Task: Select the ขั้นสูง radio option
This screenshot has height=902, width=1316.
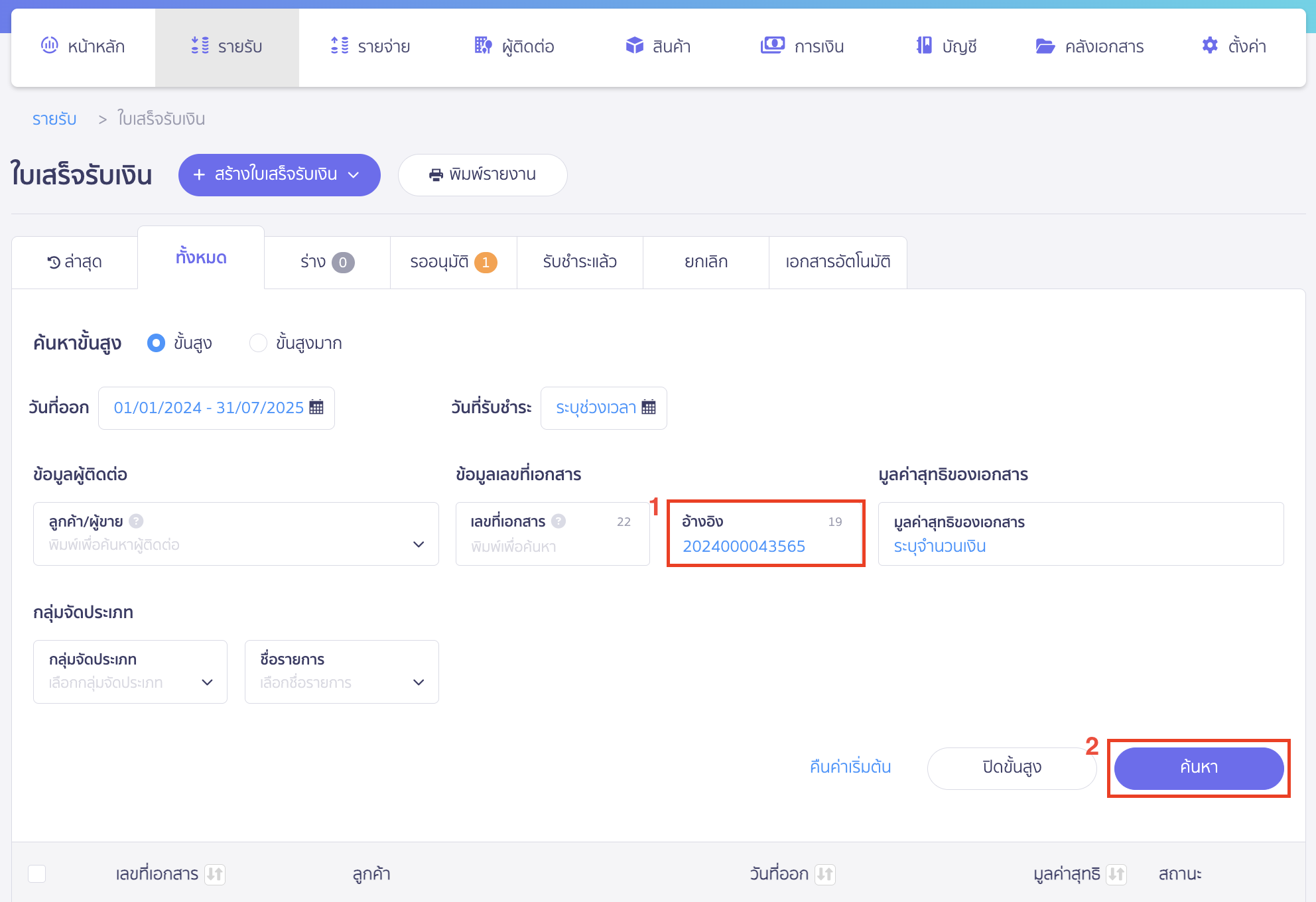Action: point(156,343)
